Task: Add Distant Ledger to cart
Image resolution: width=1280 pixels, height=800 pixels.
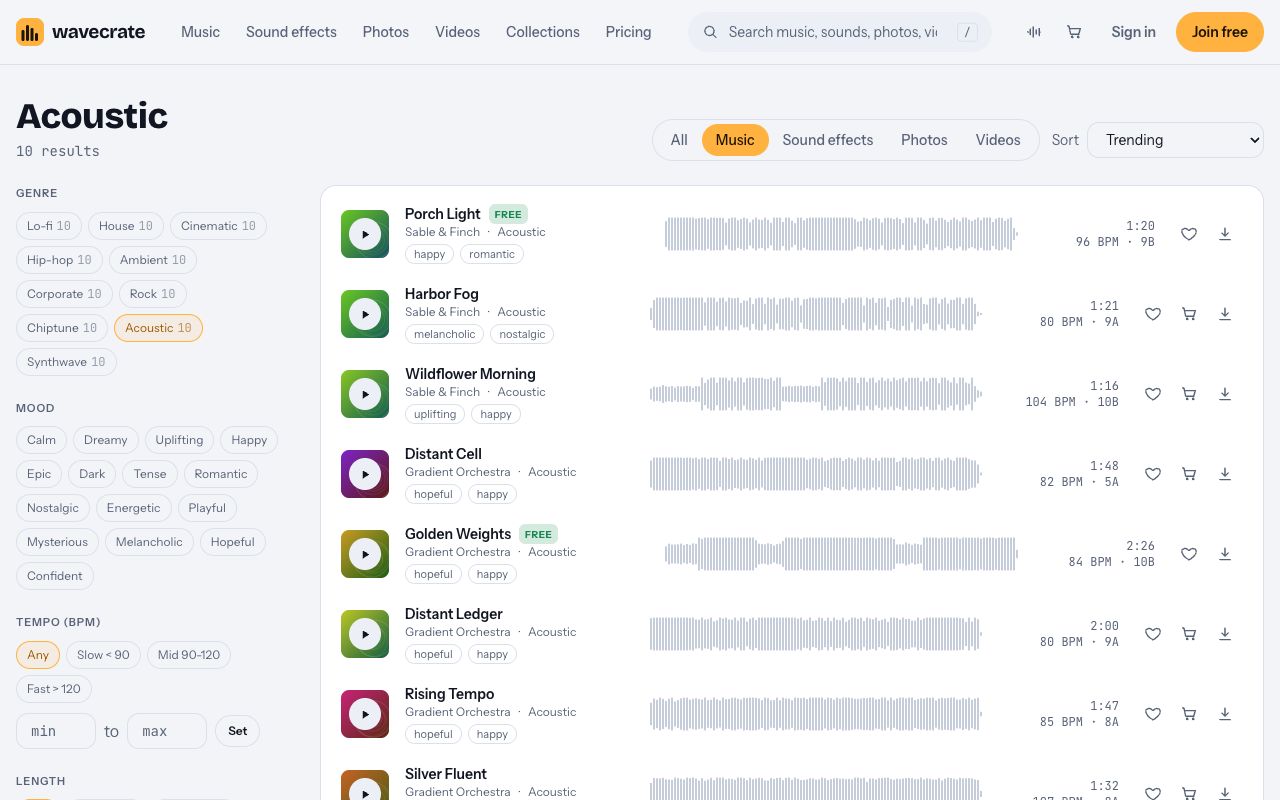Action: click(x=1189, y=634)
